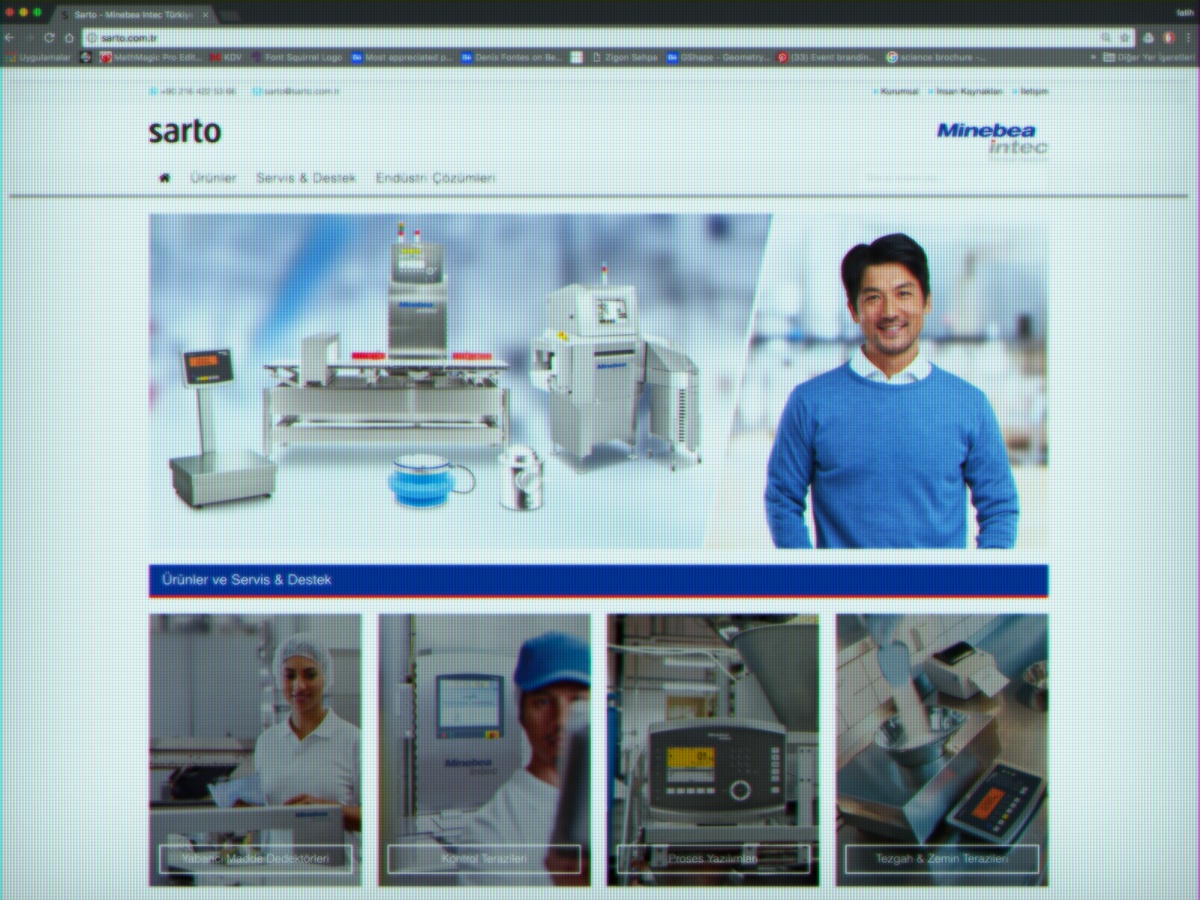This screenshot has width=1200, height=900.
Task: Open the MathMagic Pro Edit bookmark
Action: point(151,58)
